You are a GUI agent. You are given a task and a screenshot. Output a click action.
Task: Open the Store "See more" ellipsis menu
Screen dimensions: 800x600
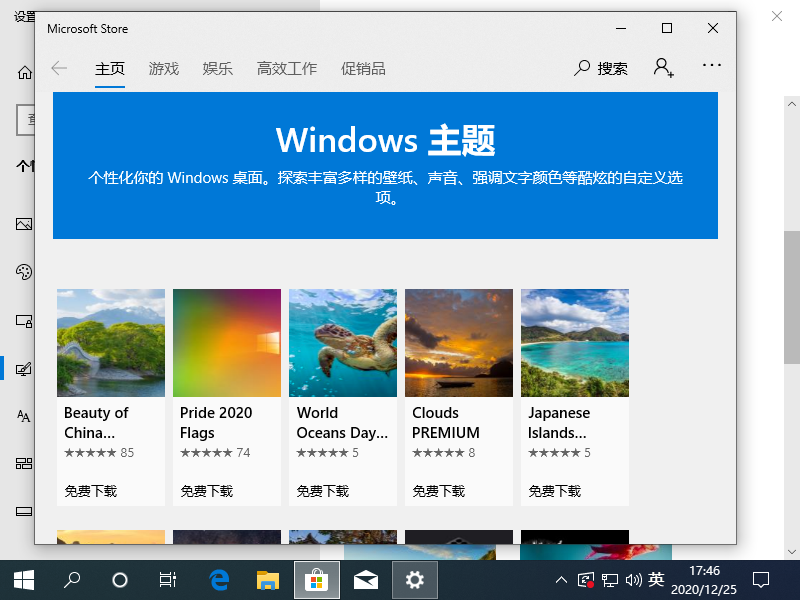[711, 64]
